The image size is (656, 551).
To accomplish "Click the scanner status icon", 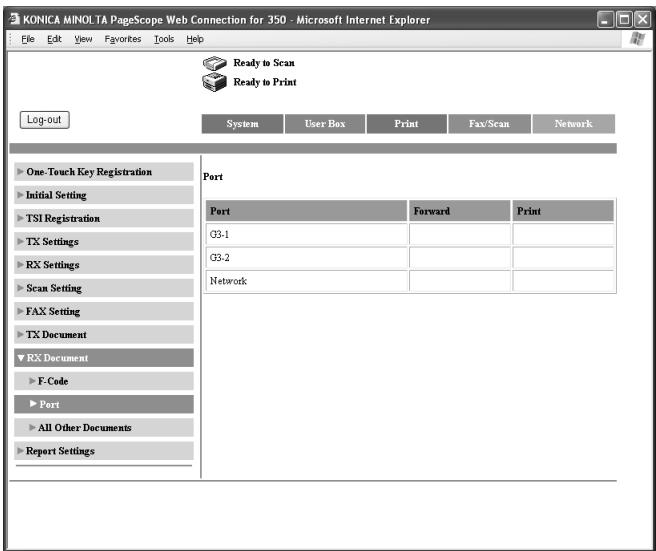I will (215, 63).
